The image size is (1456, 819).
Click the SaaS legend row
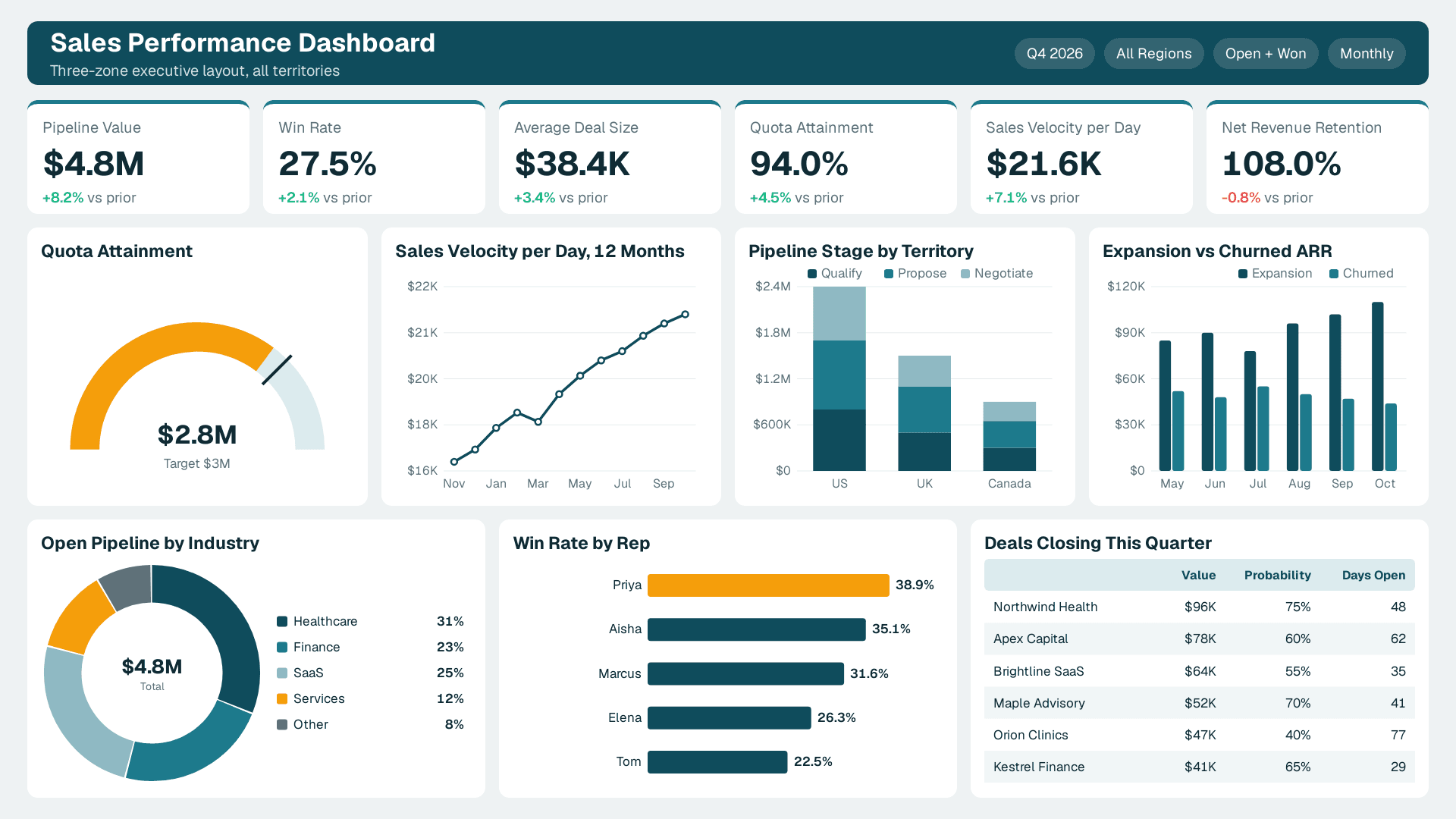(x=370, y=673)
